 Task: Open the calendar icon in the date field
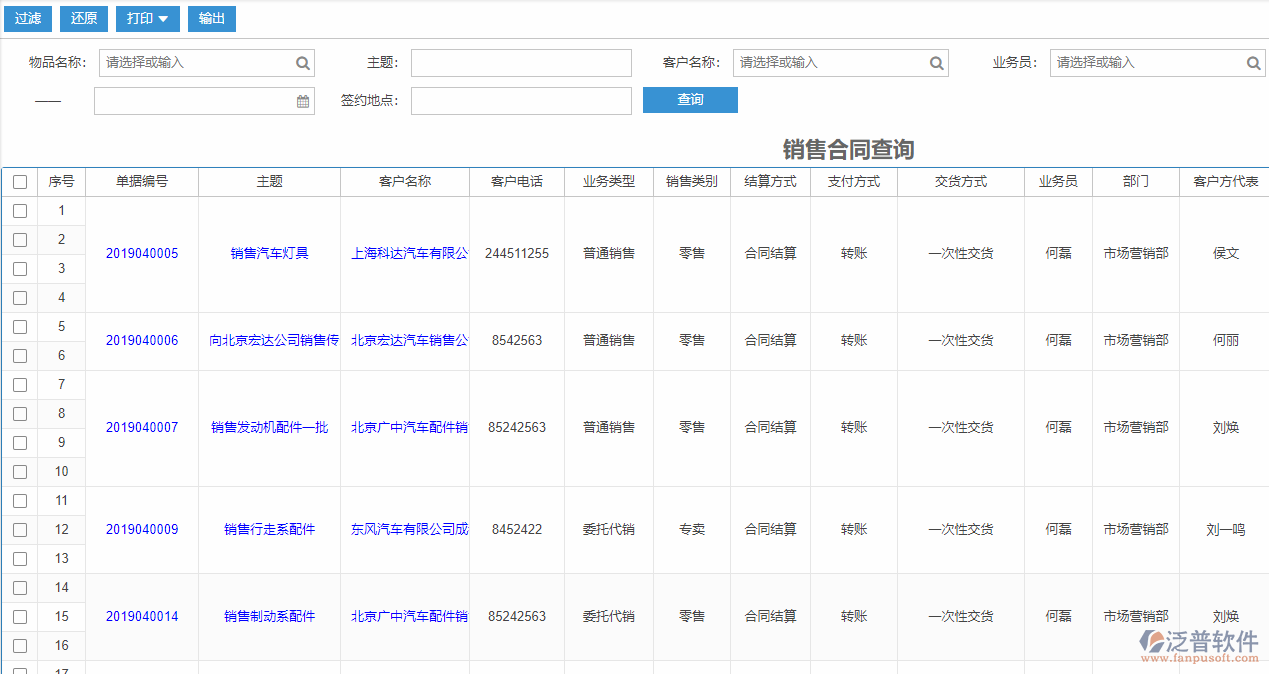point(303,100)
